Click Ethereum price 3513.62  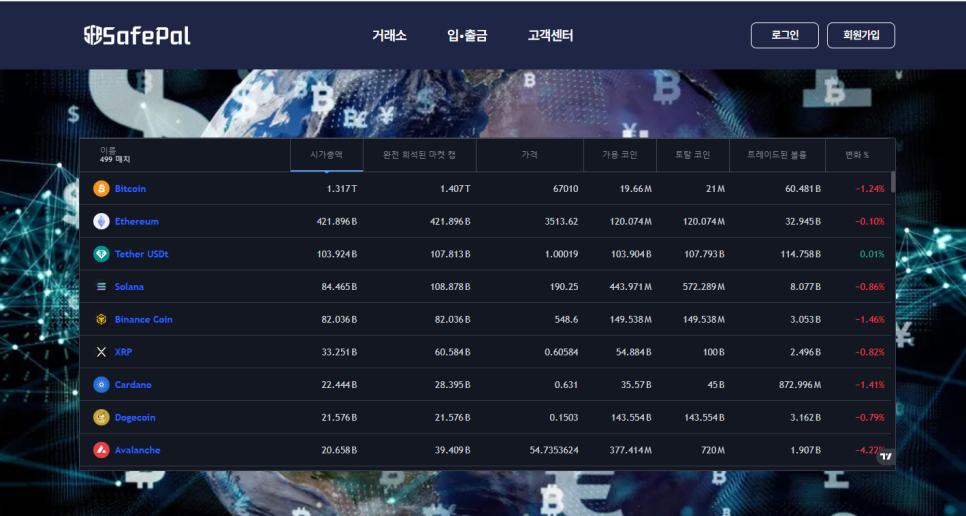(x=561, y=221)
